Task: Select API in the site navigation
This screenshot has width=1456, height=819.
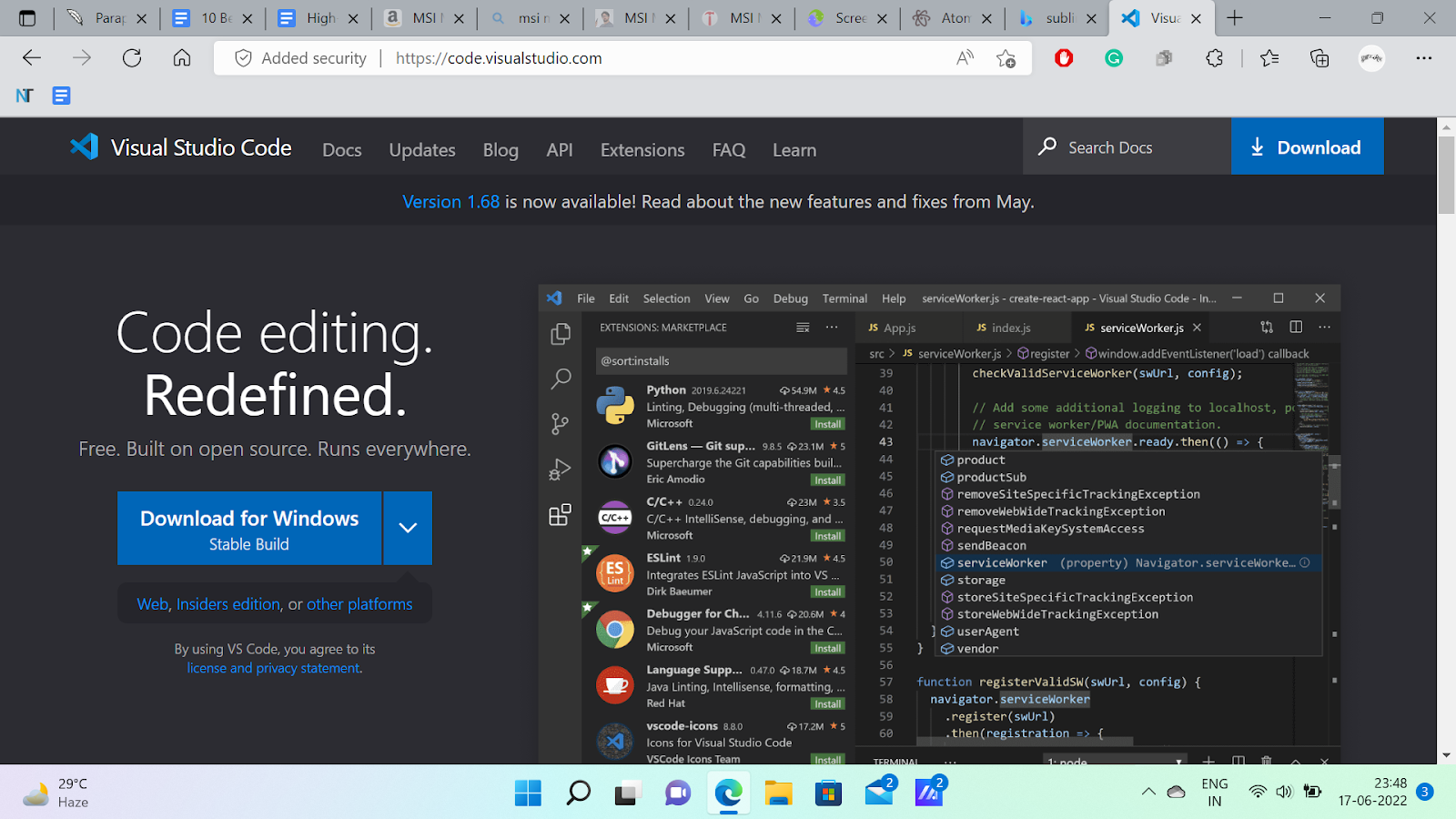Action: click(560, 150)
